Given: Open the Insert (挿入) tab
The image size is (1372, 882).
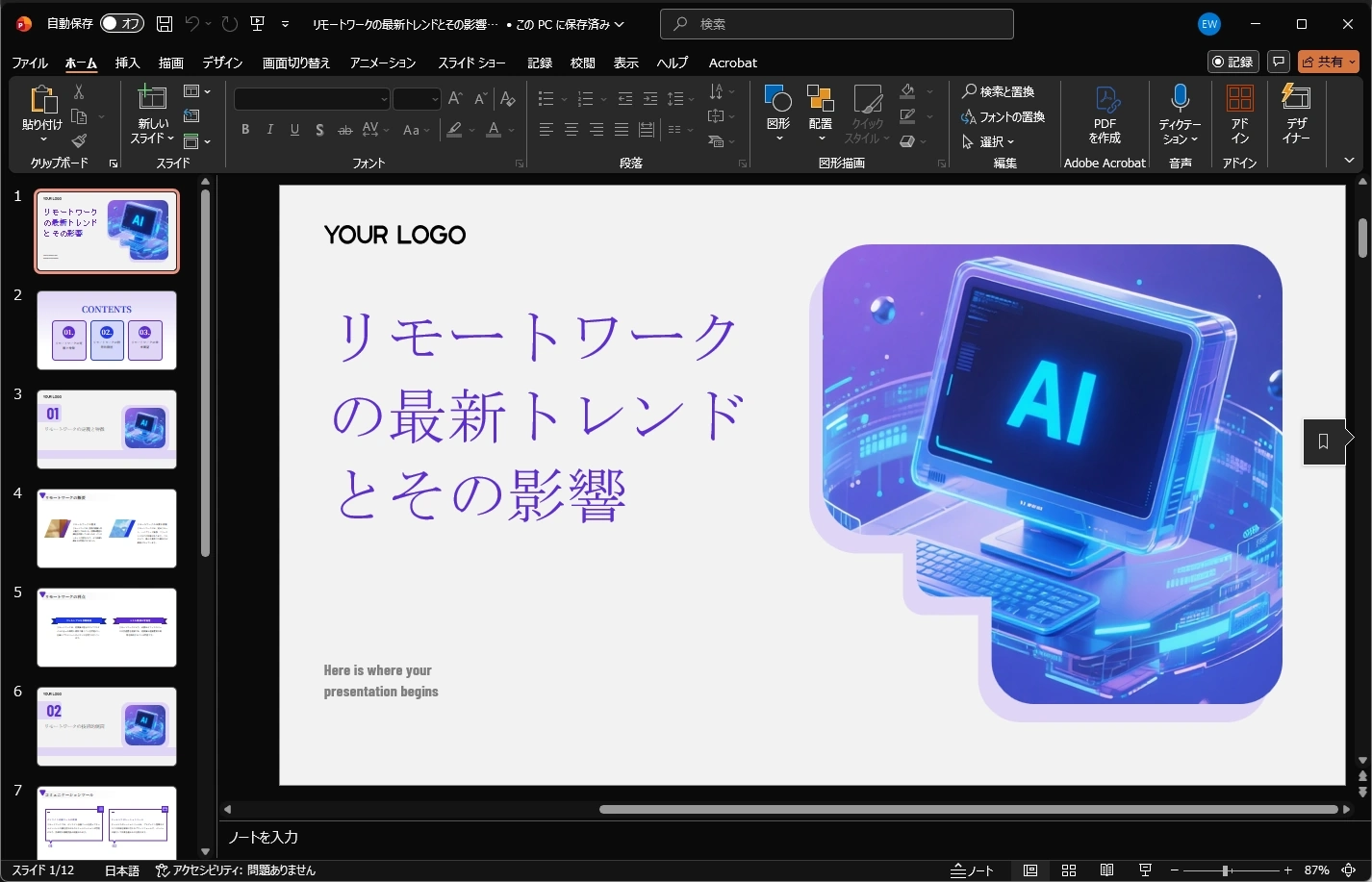Looking at the screenshot, I should 127,63.
